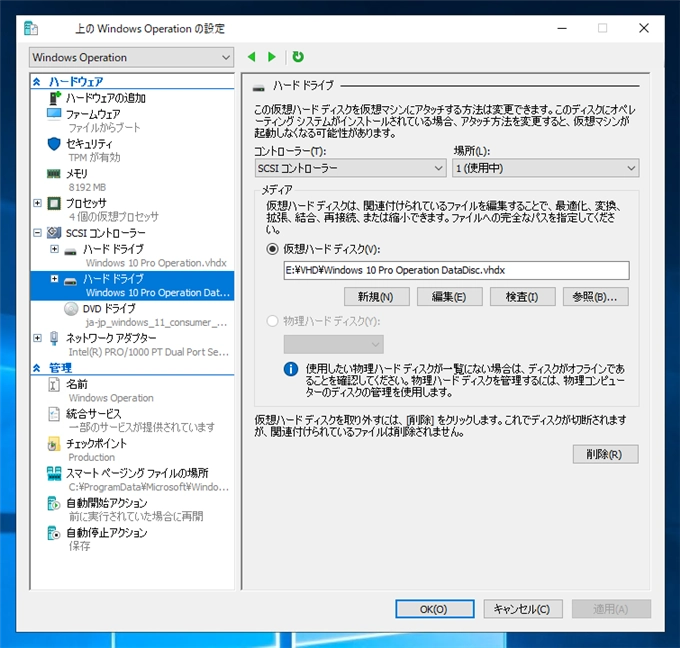
Task: Click the green back navigation arrow
Action: (x=252, y=57)
